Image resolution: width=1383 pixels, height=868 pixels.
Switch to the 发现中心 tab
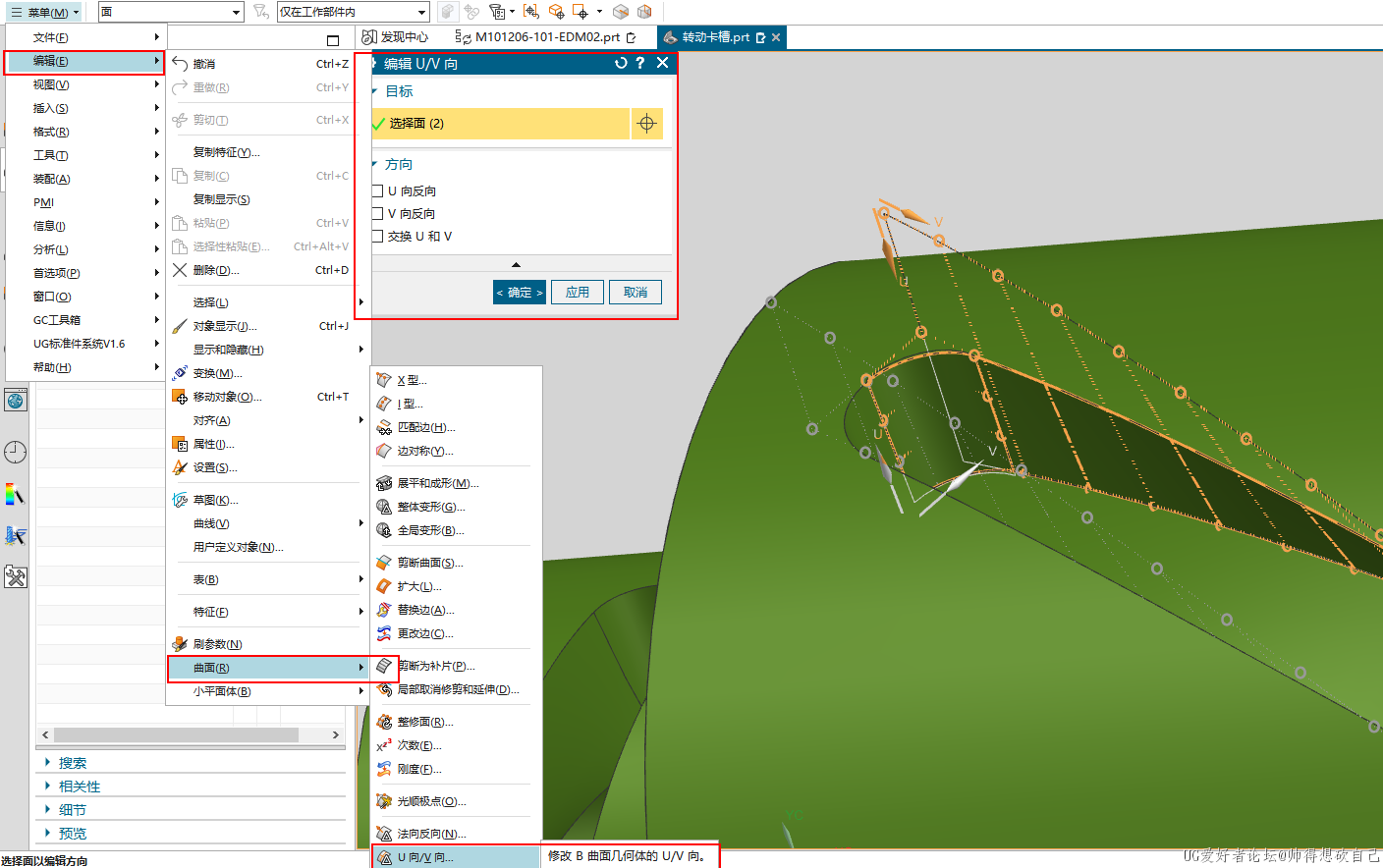395,37
